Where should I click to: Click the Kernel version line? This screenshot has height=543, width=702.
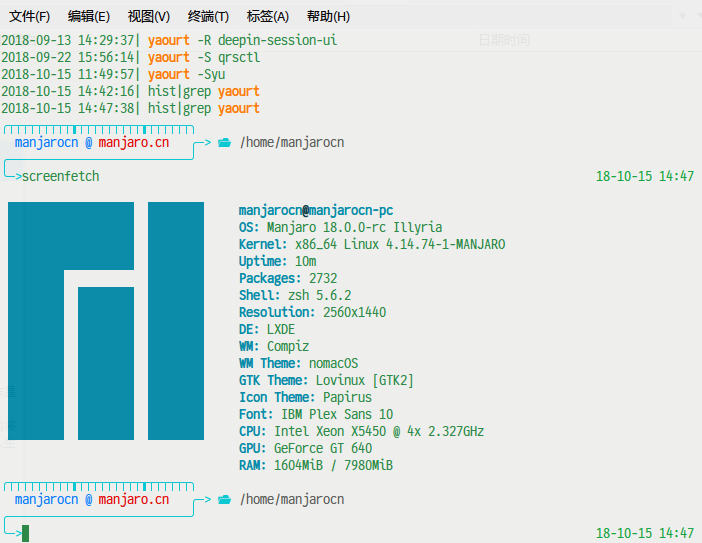pos(372,244)
